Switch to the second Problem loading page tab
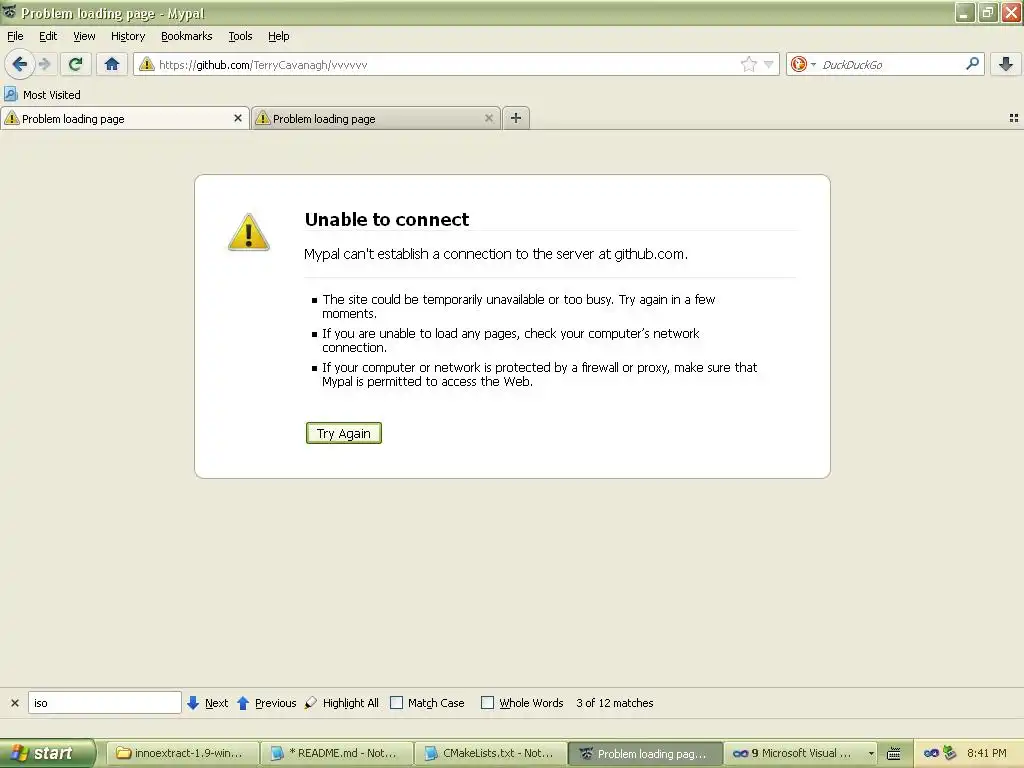This screenshot has width=1024, height=768. [x=376, y=118]
